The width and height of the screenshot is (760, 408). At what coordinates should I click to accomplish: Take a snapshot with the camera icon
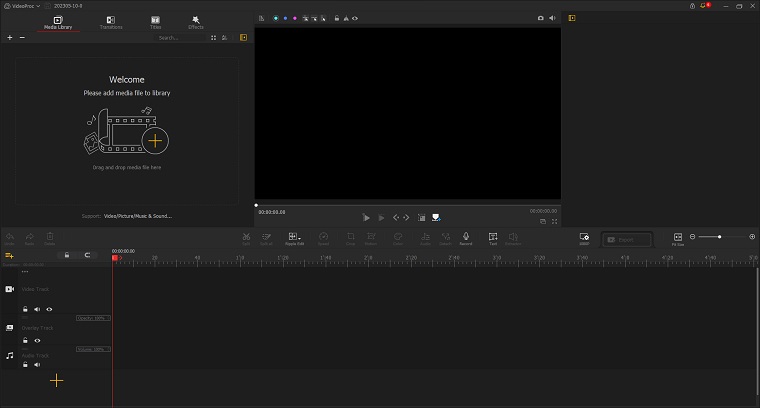click(541, 18)
